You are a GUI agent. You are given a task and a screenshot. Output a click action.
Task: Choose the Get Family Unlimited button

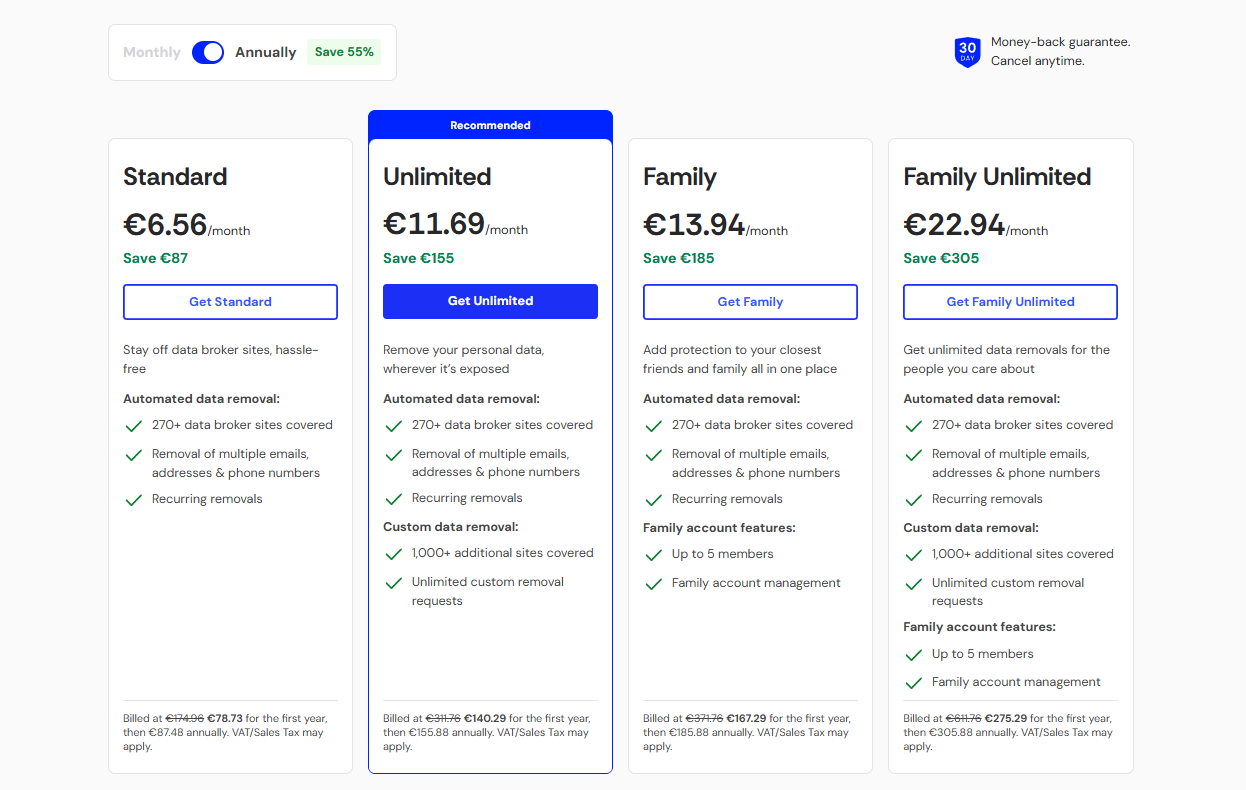[x=1010, y=302]
